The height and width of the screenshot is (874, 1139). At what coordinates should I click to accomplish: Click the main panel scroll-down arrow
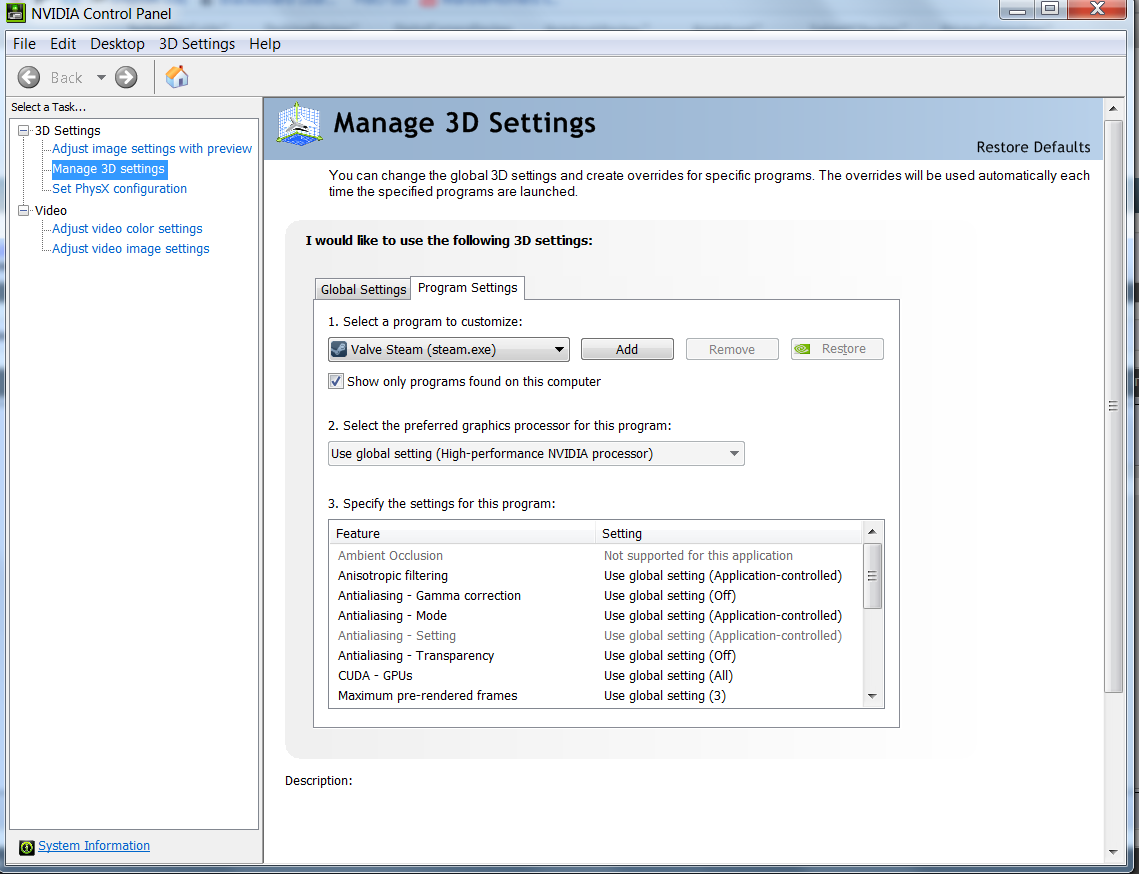click(x=1113, y=852)
